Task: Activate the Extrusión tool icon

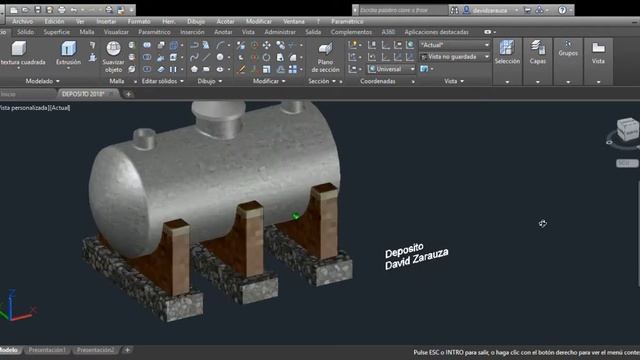Action: [68, 48]
